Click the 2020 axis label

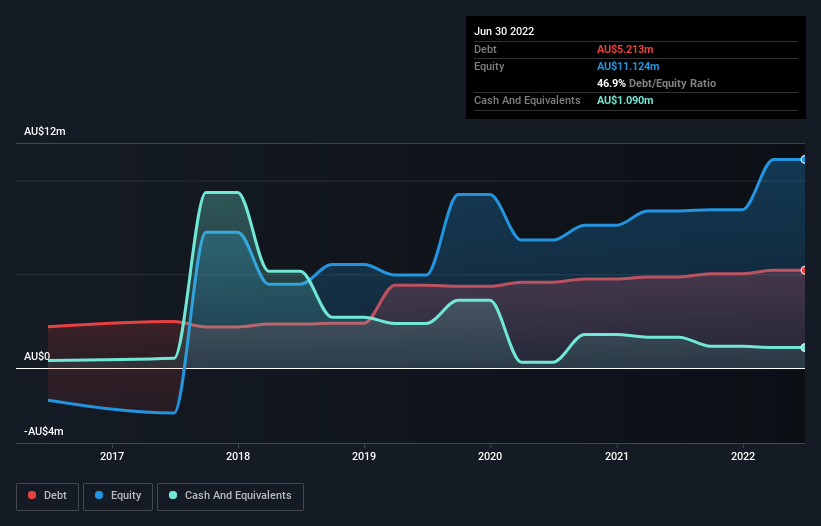click(490, 456)
